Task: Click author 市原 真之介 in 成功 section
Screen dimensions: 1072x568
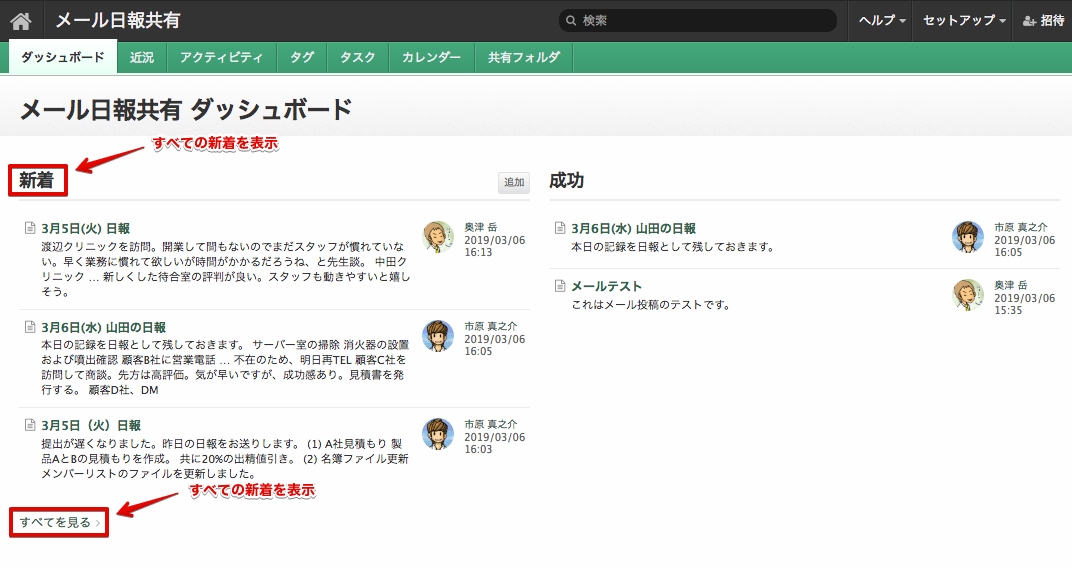Action: 1021,227
